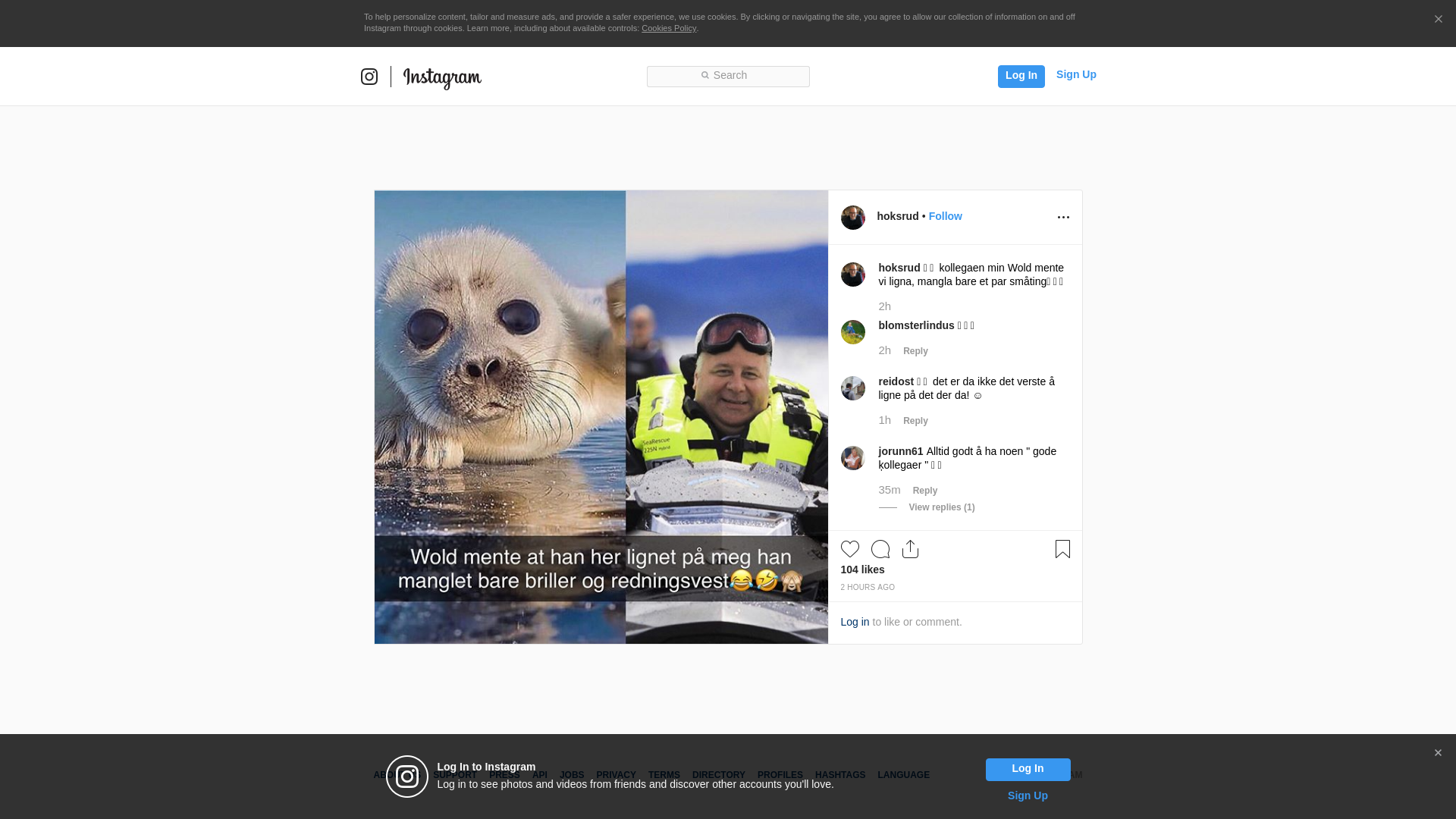Viewport: 1456px width, 819px height.
Task: Expand View replies (1) under jorunn61
Action: (942, 507)
